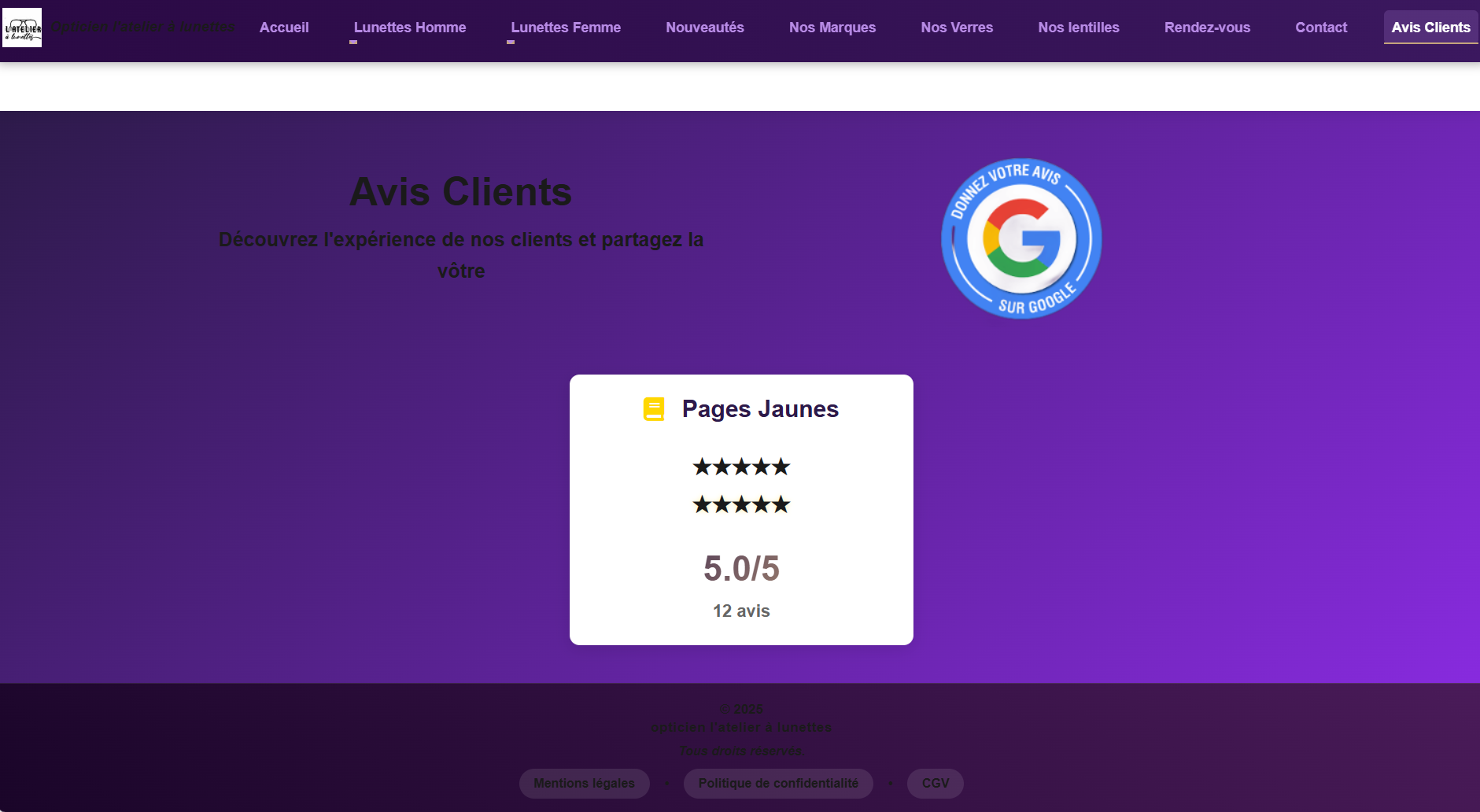Open the Mentions légales footer link
The image size is (1480, 812).
pyautogui.click(x=584, y=784)
